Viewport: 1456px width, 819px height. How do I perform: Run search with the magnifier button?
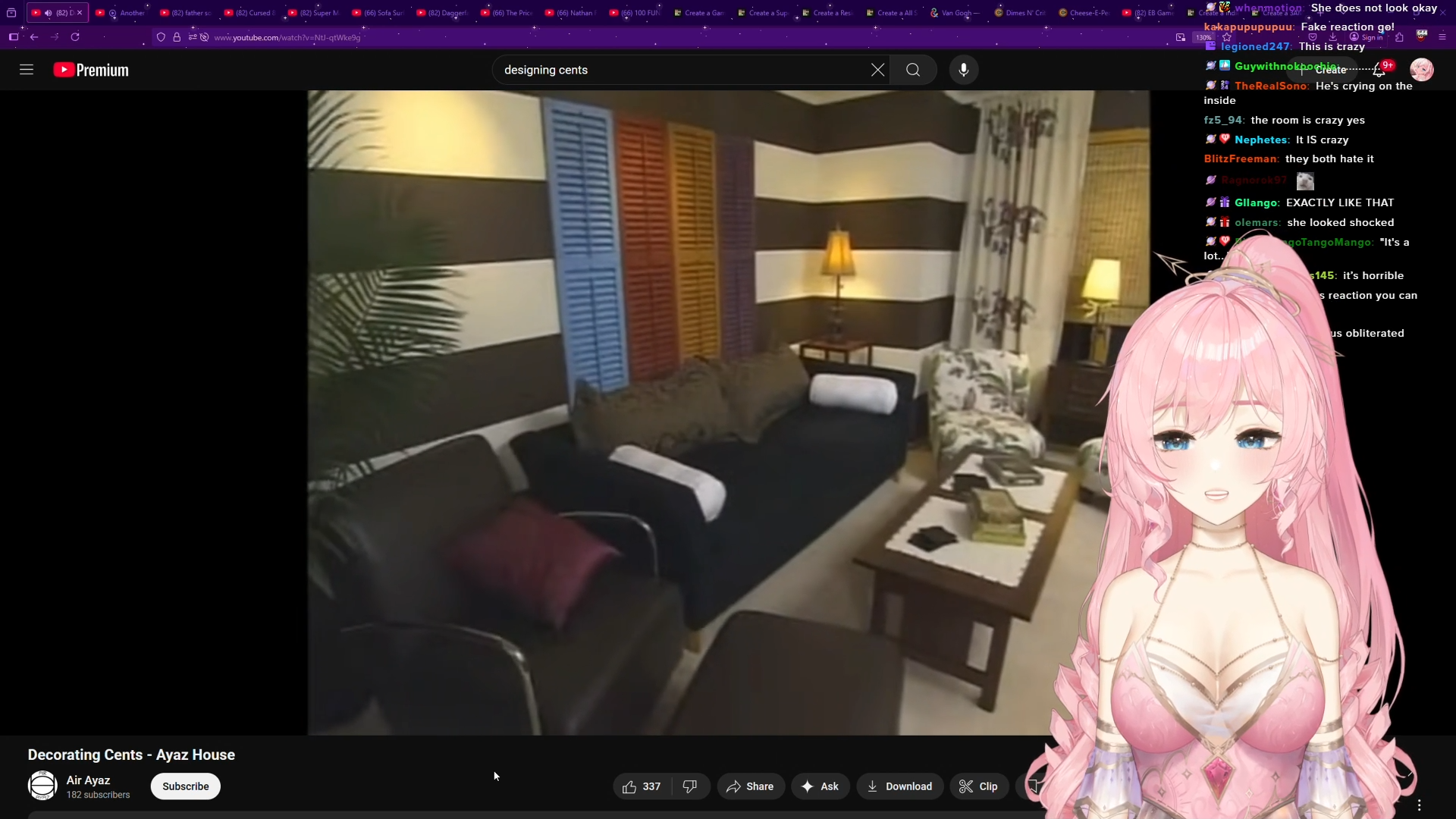tap(913, 70)
